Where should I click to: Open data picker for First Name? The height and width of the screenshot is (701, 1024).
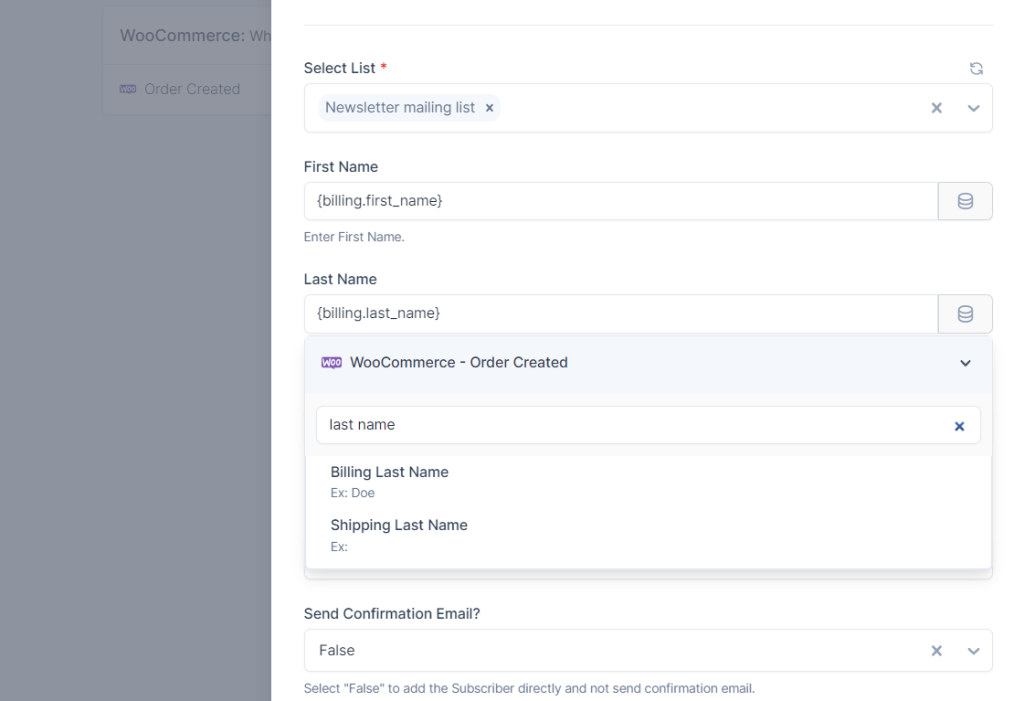click(x=965, y=201)
